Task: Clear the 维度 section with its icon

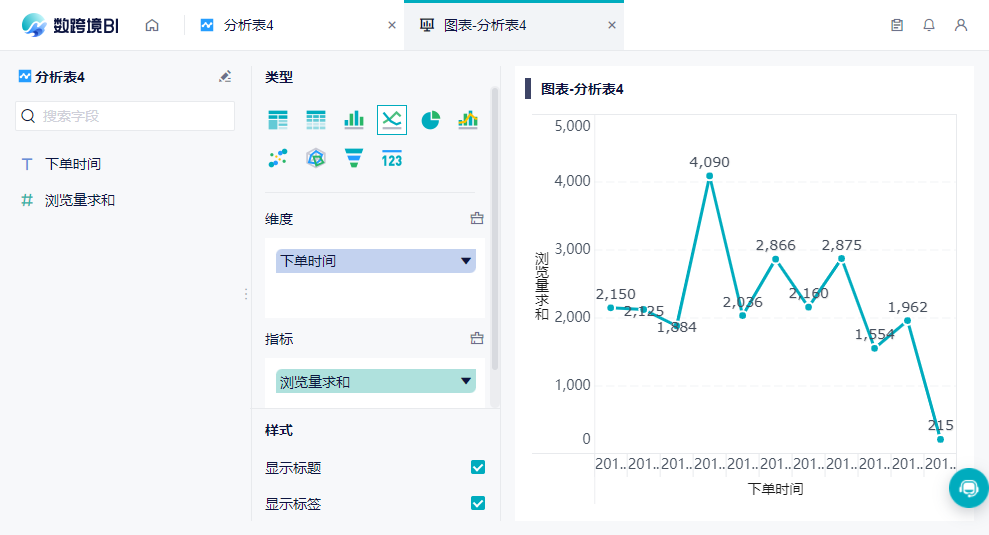Action: pyautogui.click(x=477, y=218)
